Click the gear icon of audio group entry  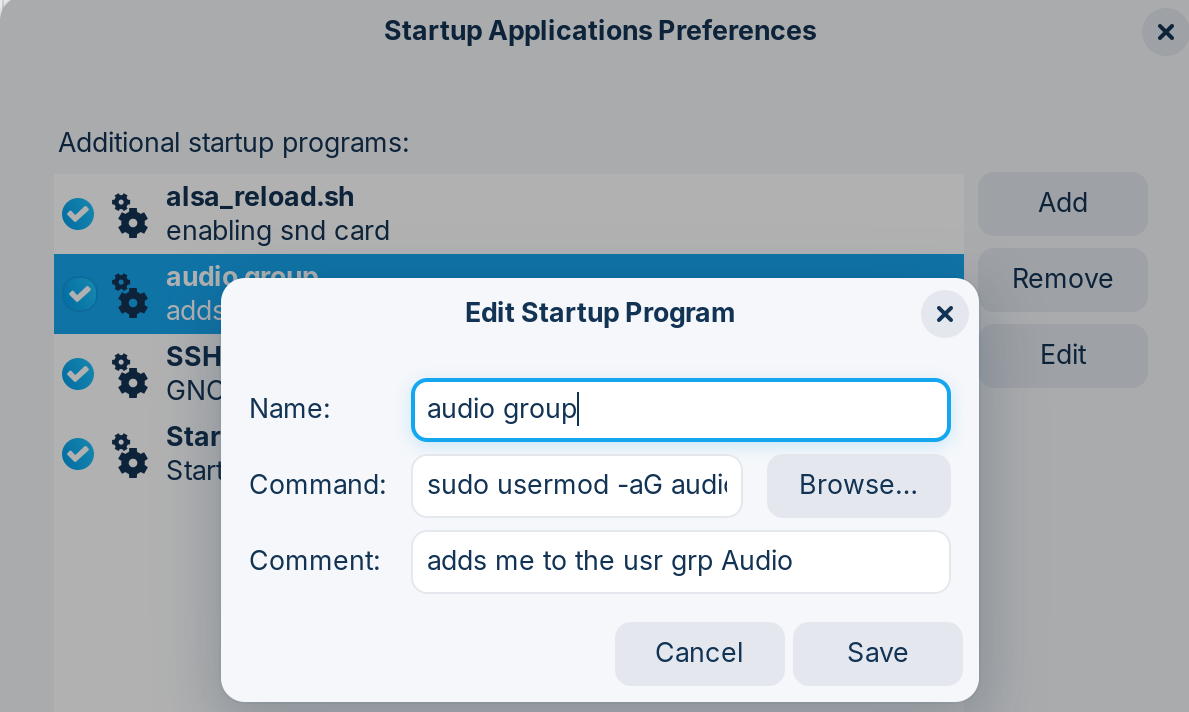pyautogui.click(x=130, y=295)
